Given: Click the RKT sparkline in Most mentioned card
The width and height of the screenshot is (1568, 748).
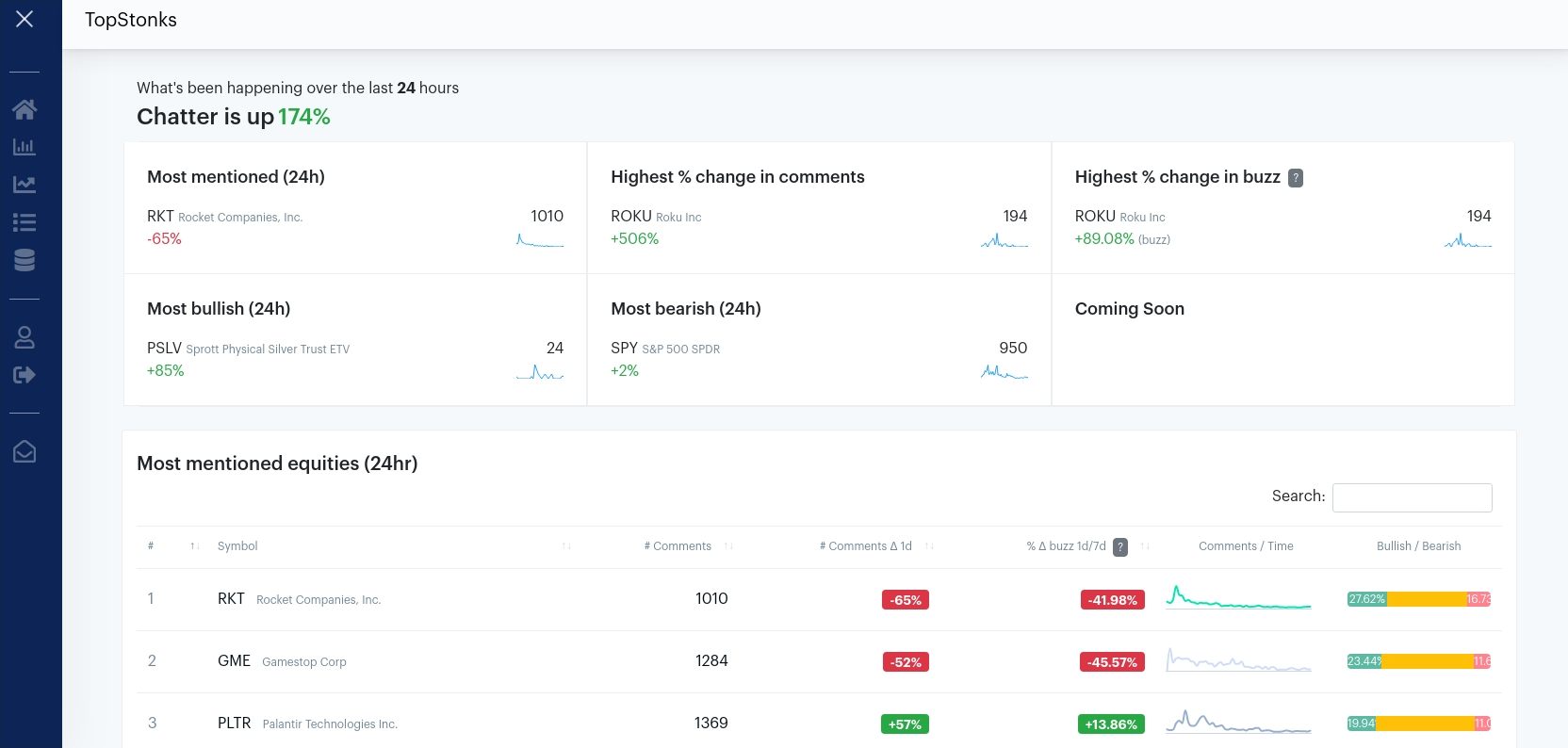Looking at the screenshot, I should pos(540,240).
